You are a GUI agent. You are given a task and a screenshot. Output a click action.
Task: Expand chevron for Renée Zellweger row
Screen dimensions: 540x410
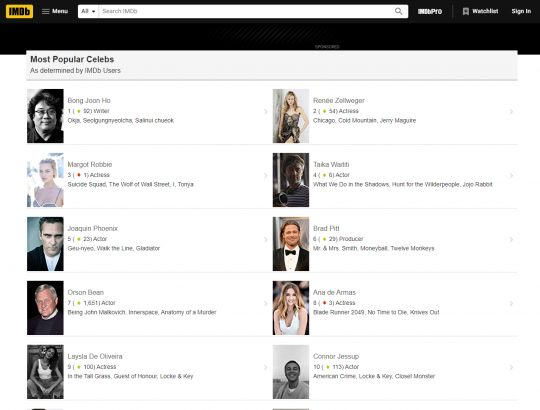click(x=511, y=112)
